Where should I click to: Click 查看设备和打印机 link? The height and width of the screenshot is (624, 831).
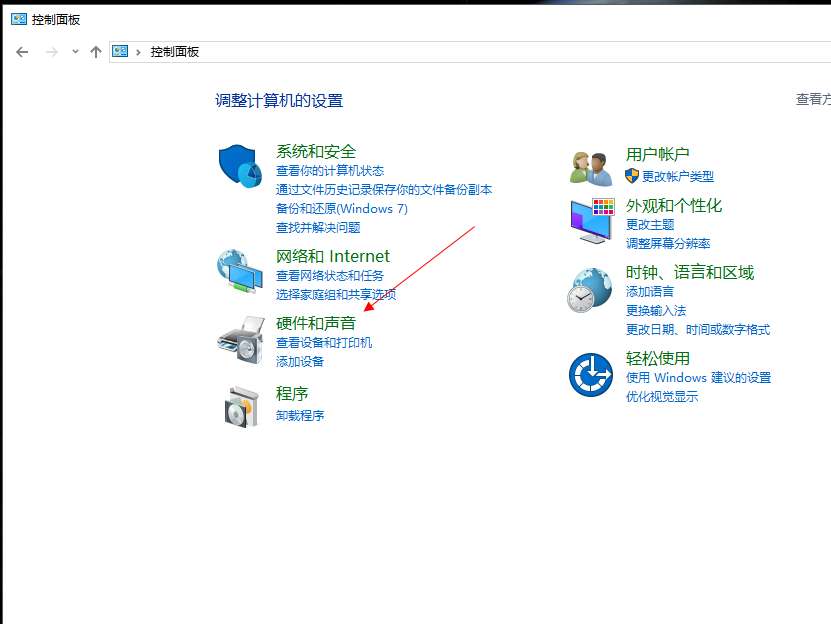tap(324, 342)
